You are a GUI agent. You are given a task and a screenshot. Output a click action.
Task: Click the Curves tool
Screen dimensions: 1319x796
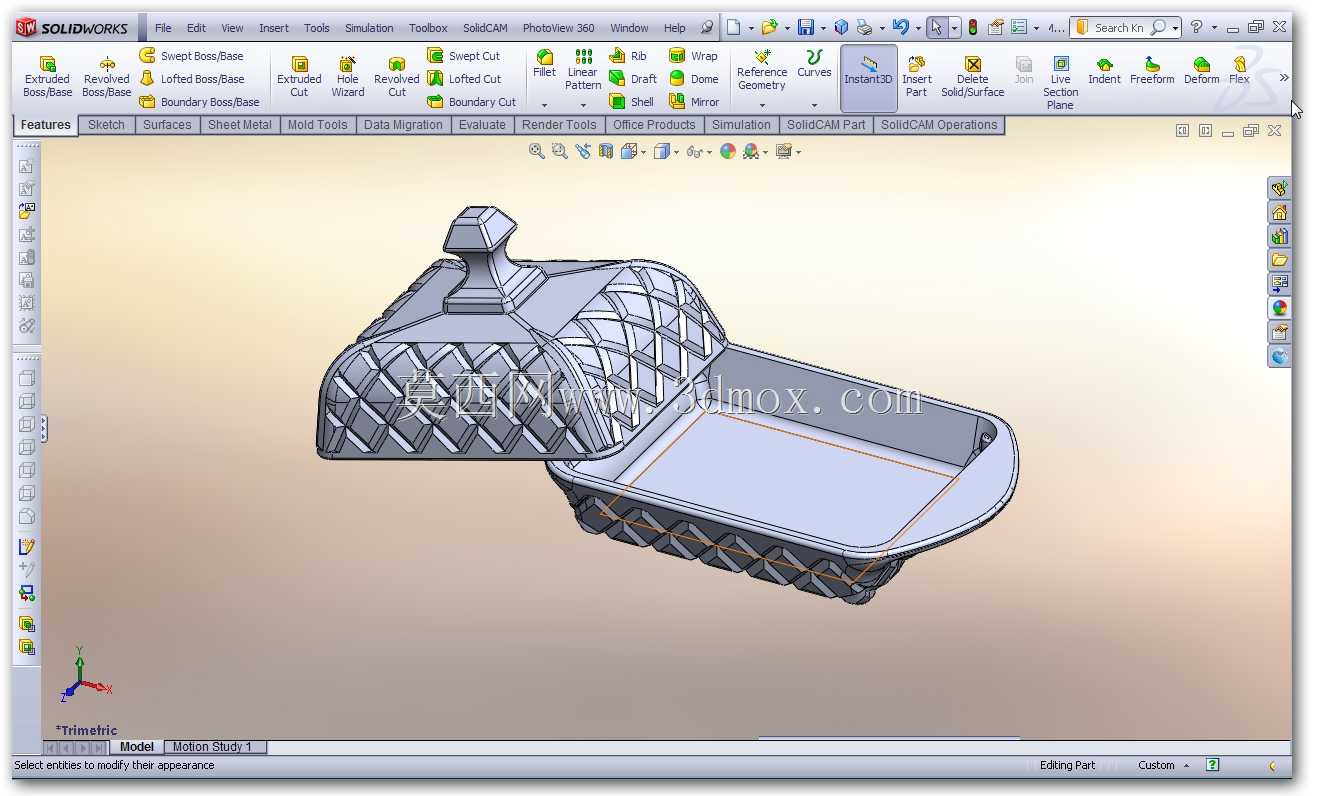(814, 64)
